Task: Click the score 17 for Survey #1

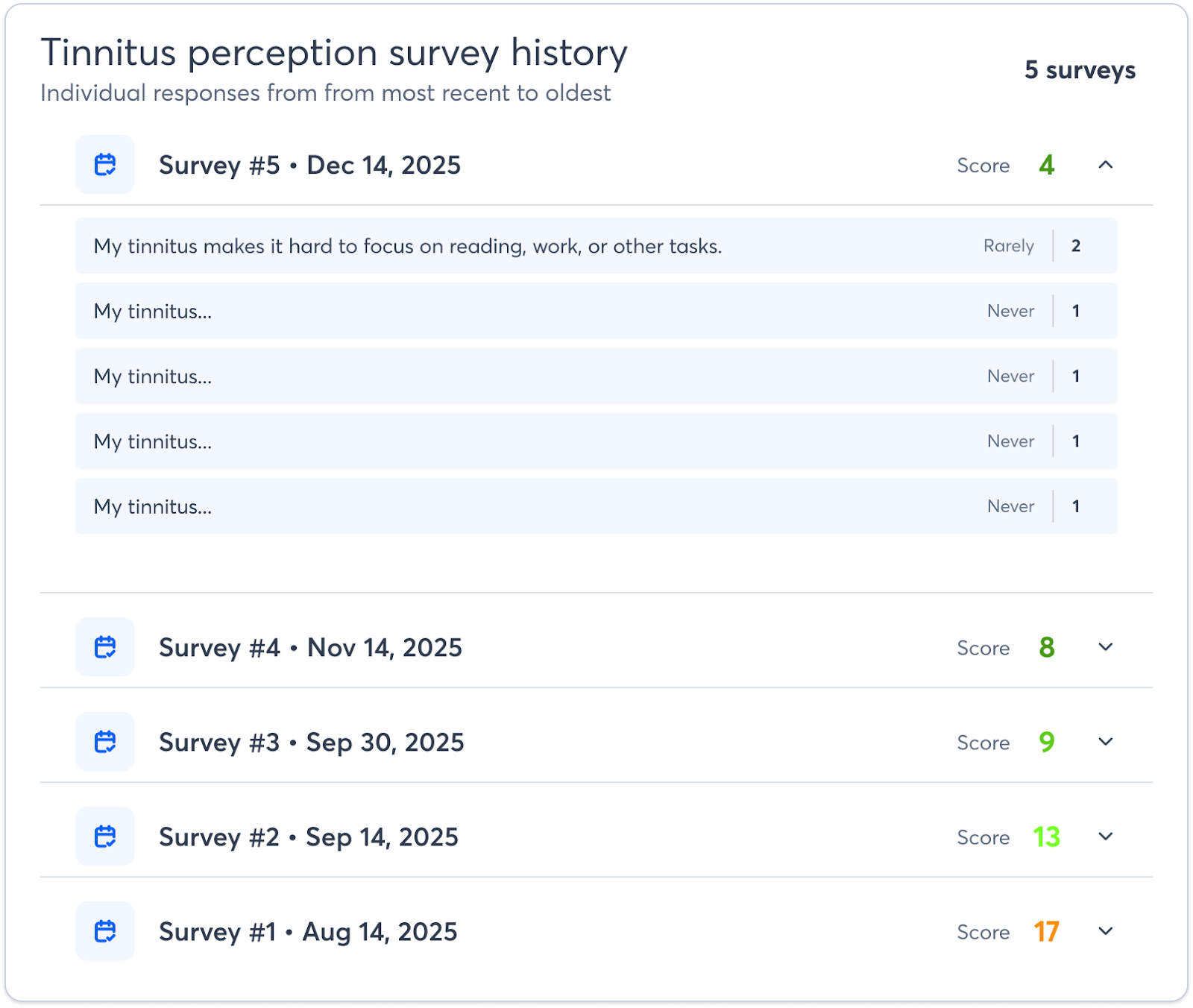Action: [x=1045, y=931]
